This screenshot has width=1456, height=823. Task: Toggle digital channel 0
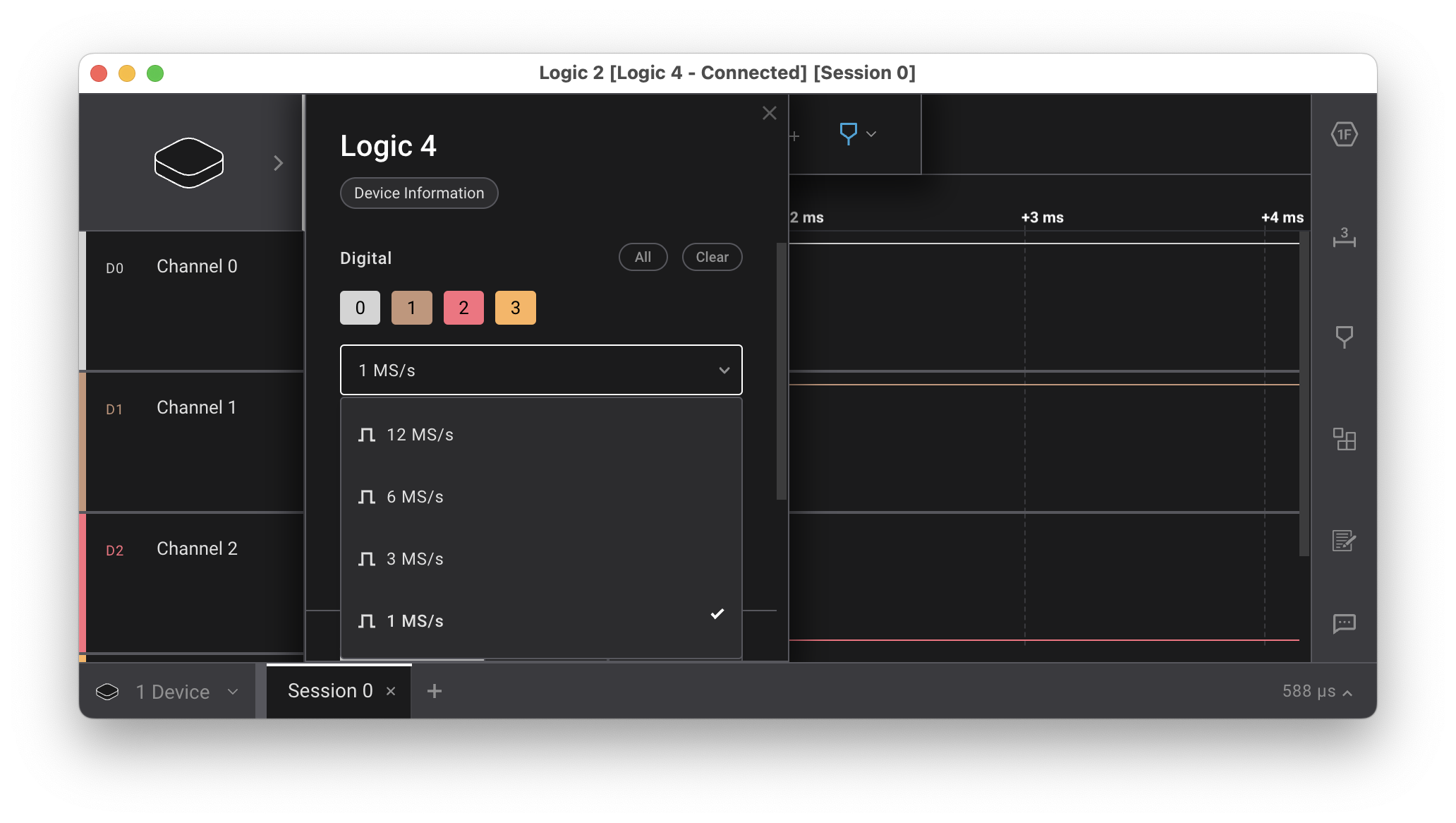point(360,308)
